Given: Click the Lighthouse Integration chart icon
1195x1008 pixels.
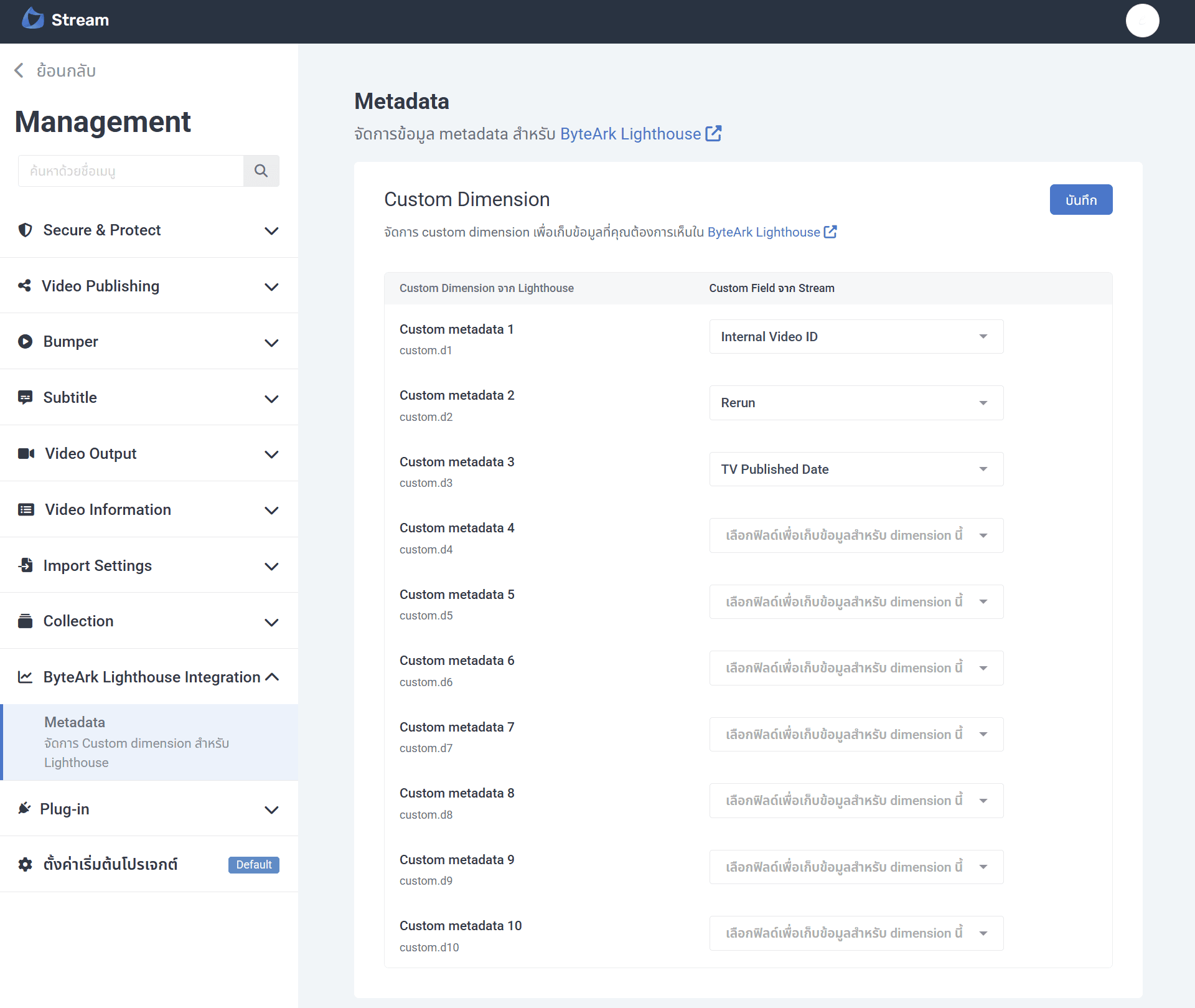Looking at the screenshot, I should 25,677.
